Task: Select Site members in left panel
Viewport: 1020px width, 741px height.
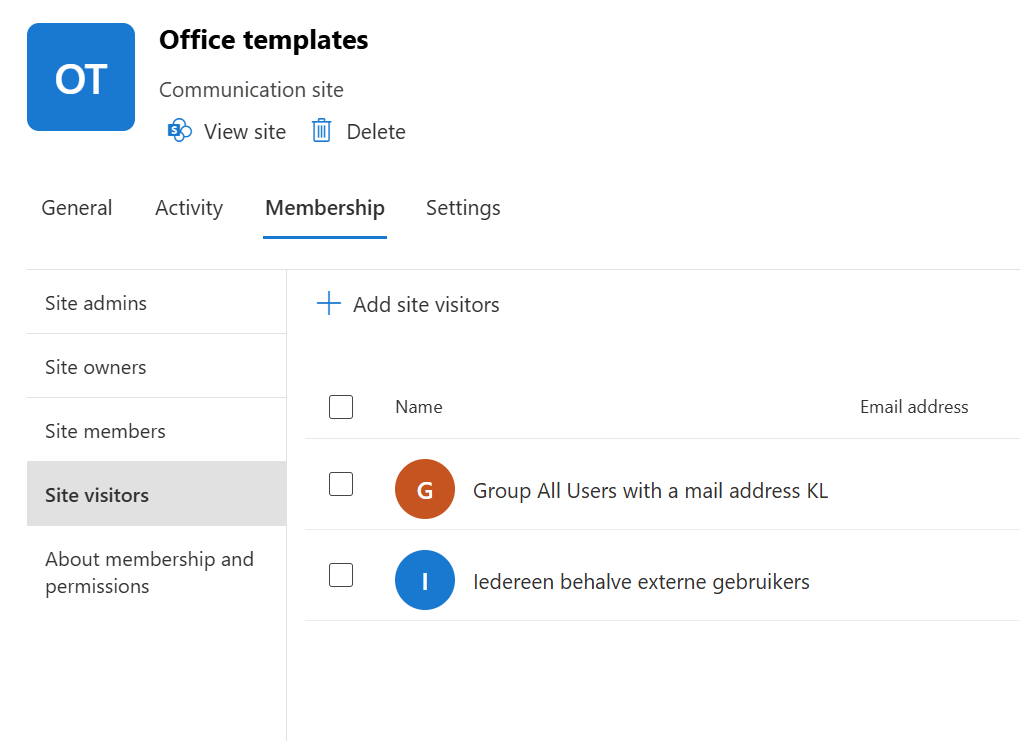Action: point(105,431)
